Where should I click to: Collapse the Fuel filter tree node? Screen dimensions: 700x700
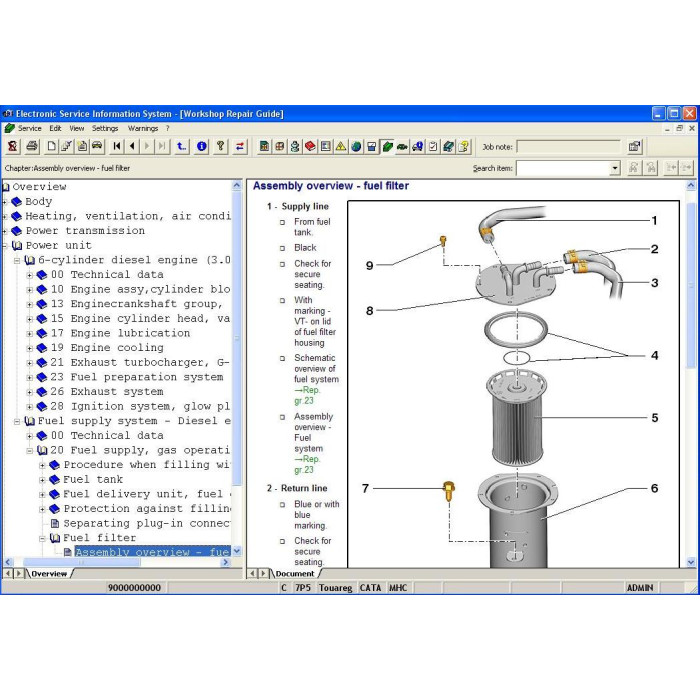point(42,538)
